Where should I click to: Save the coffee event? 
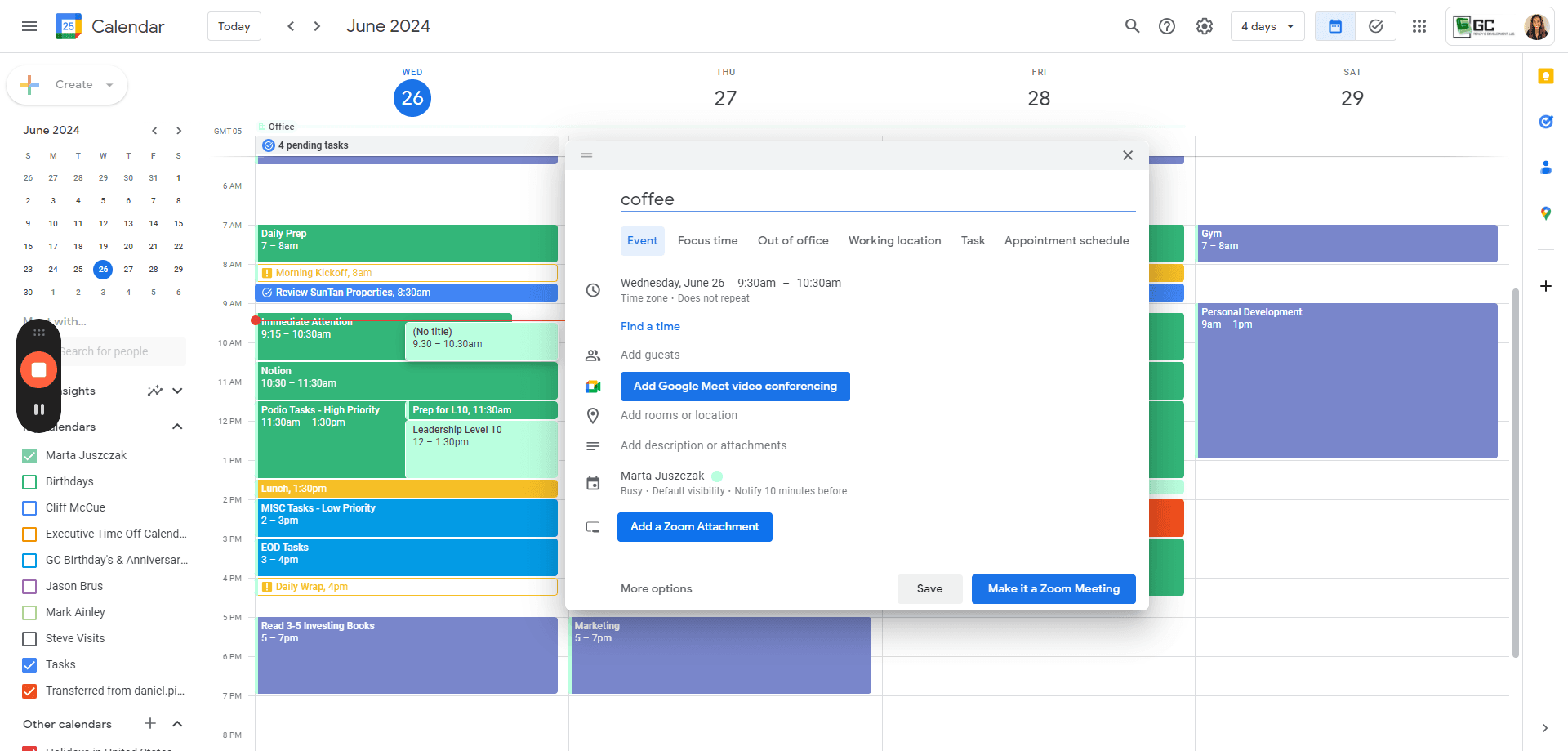click(x=929, y=588)
